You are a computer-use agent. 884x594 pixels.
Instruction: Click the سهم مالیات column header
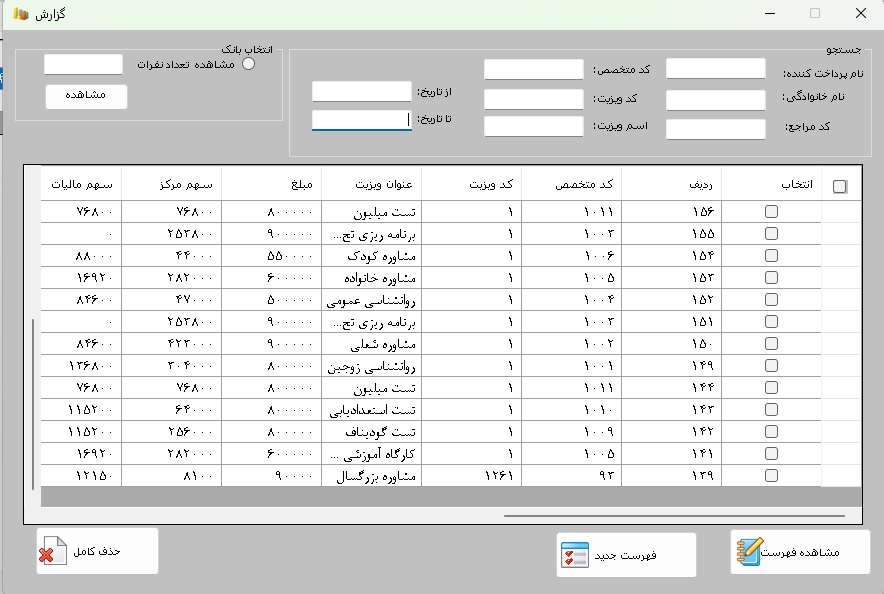[x=81, y=185]
